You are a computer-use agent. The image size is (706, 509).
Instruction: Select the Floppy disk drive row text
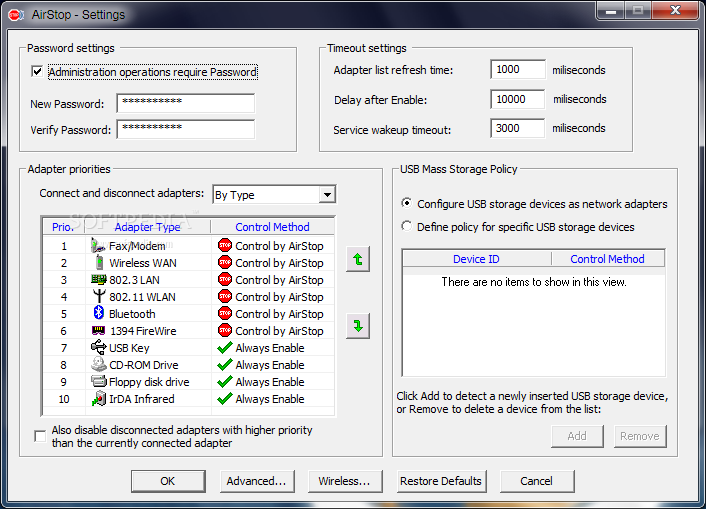149,382
